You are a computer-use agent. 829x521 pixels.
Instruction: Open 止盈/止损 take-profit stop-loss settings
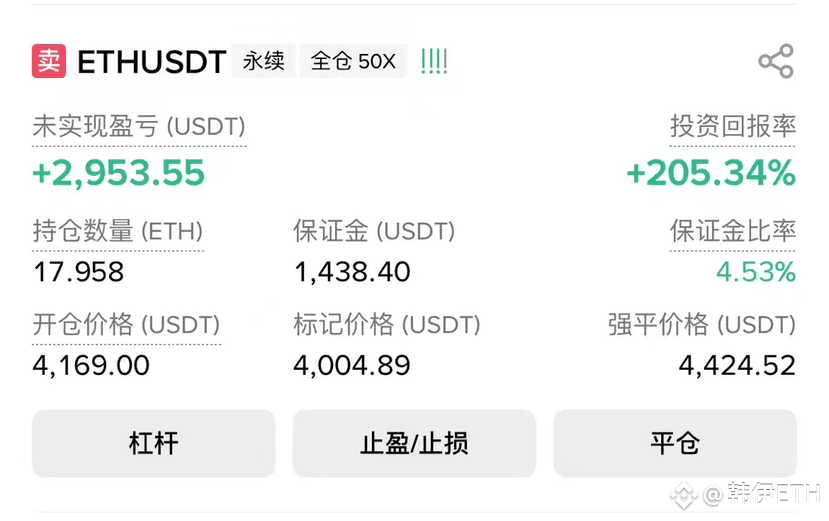click(414, 443)
